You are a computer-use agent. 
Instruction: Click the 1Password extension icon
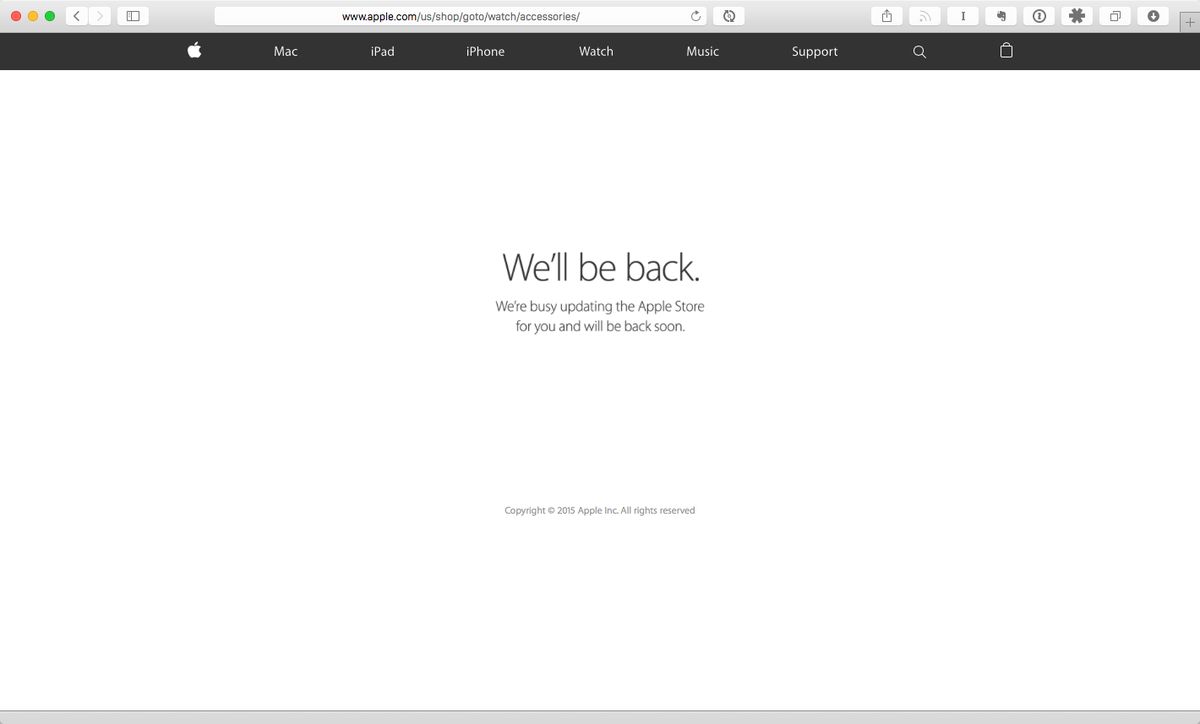1039,16
